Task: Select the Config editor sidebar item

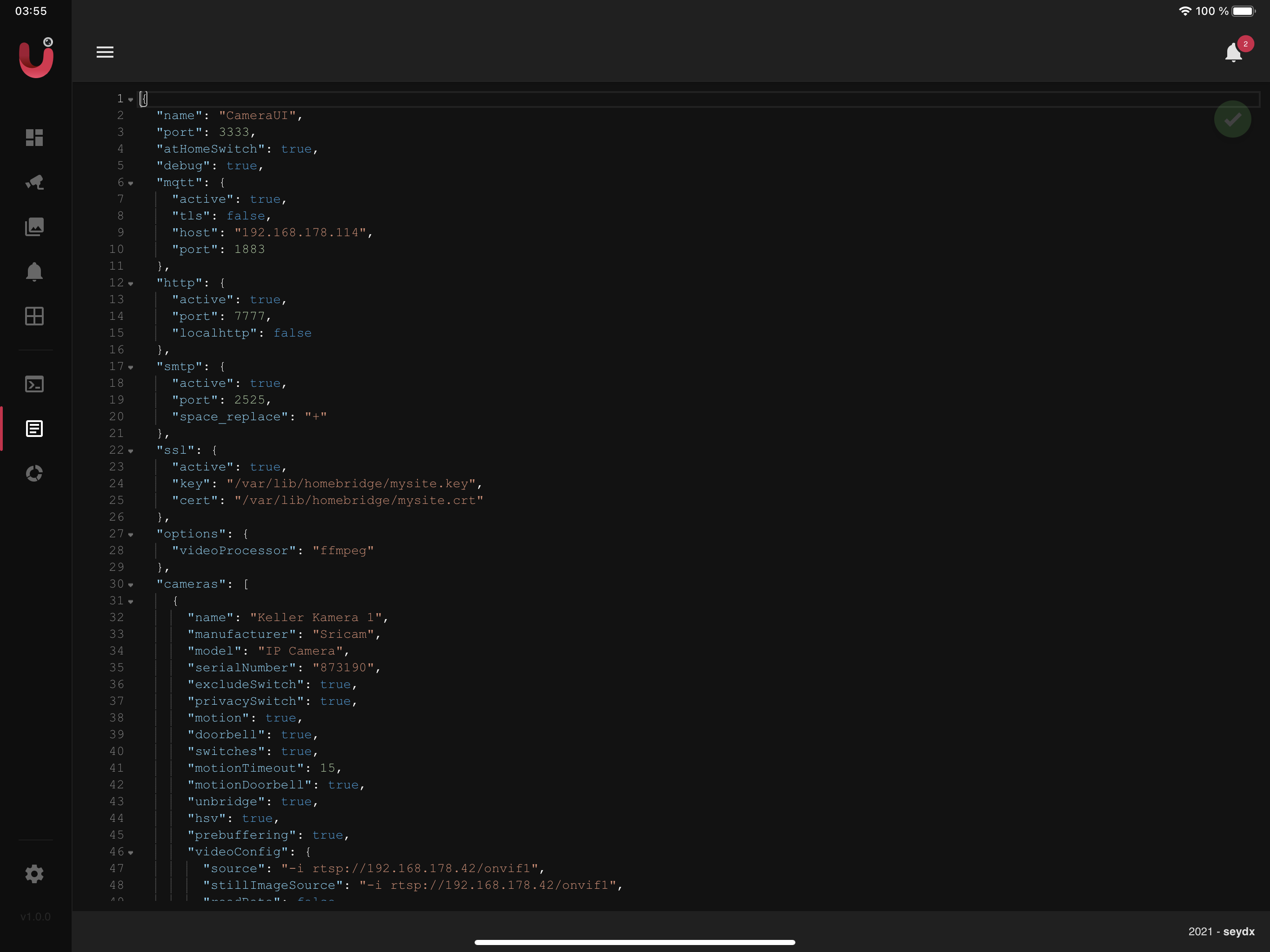Action: [x=34, y=428]
